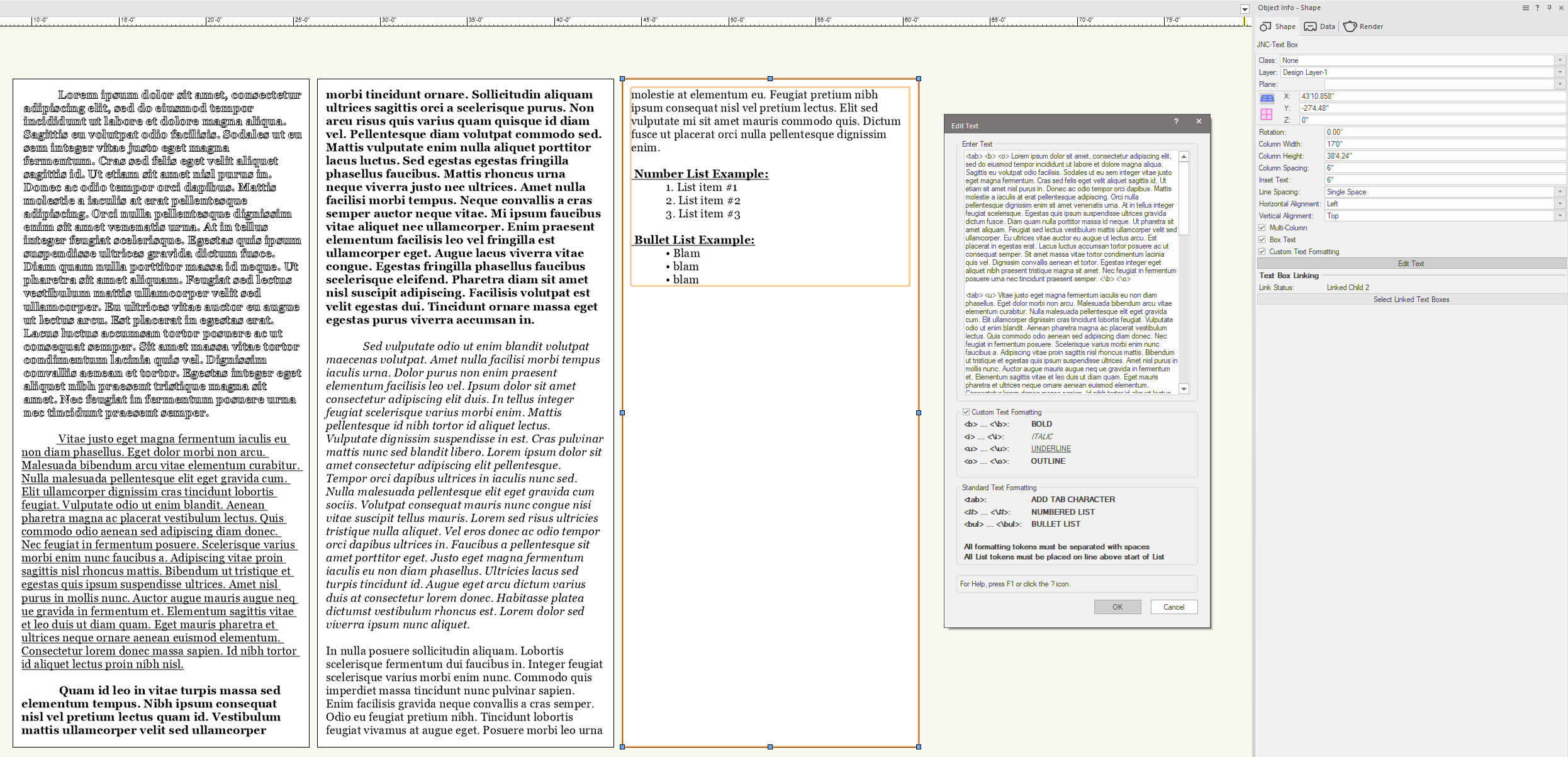Disable the Box Text option
1568x757 pixels.
1262,239
